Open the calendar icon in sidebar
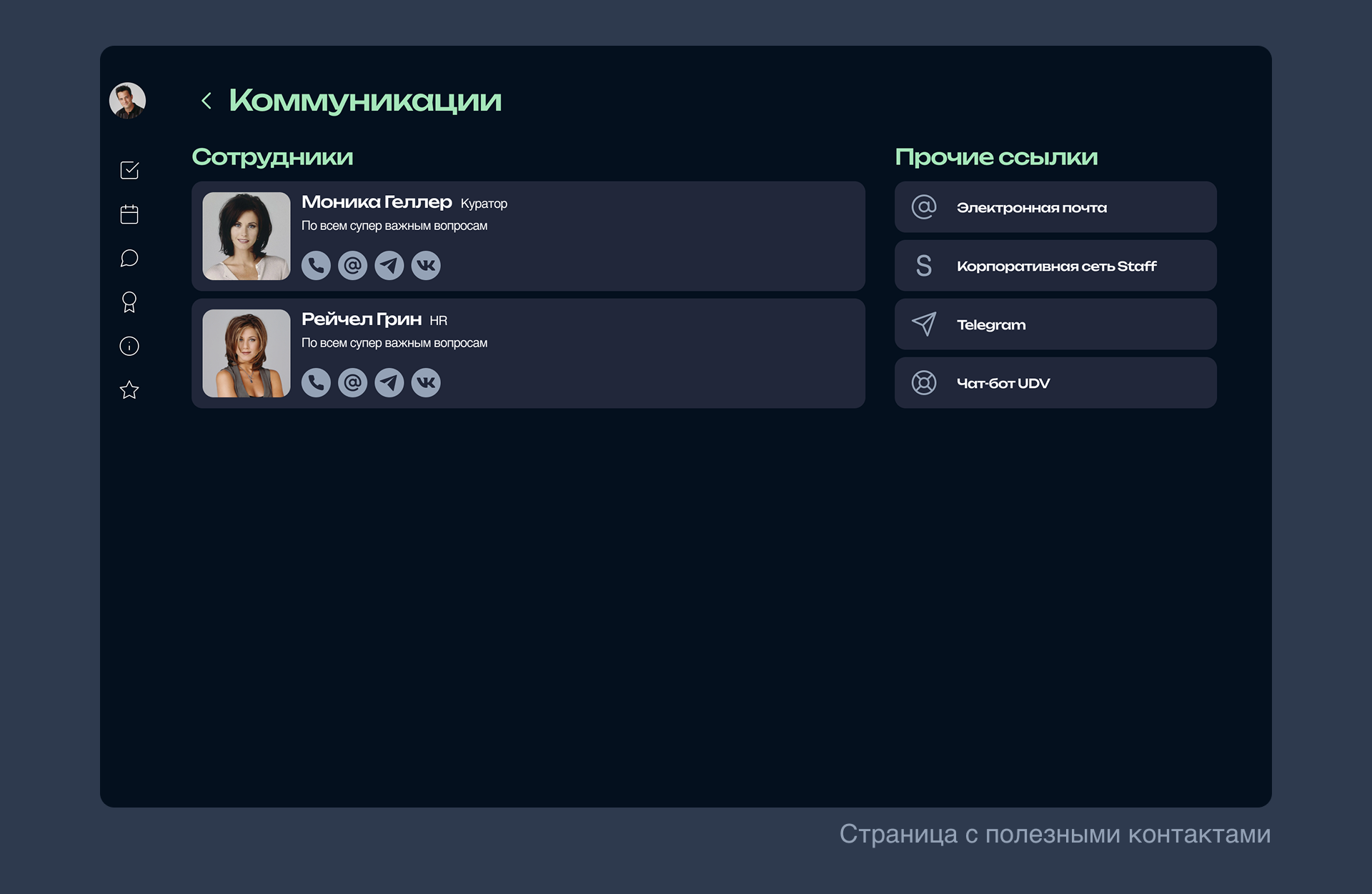 [x=129, y=214]
